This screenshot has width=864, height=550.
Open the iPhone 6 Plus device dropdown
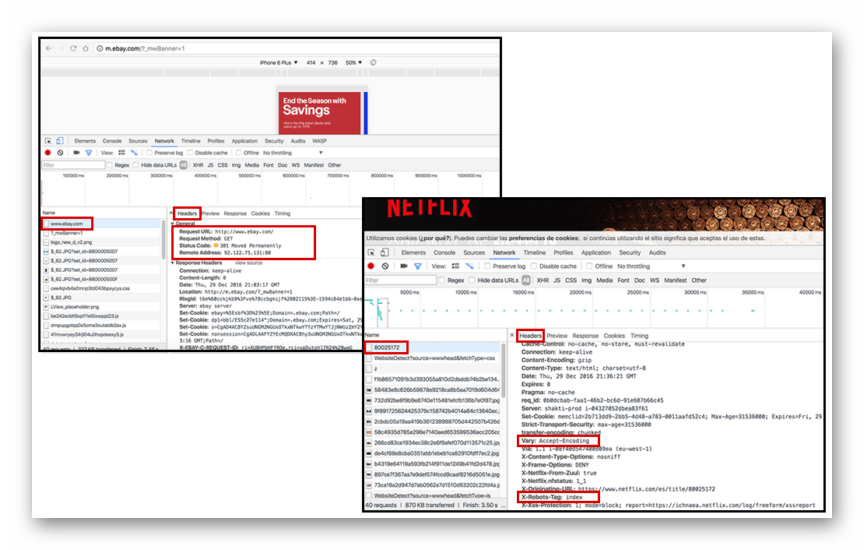point(279,63)
